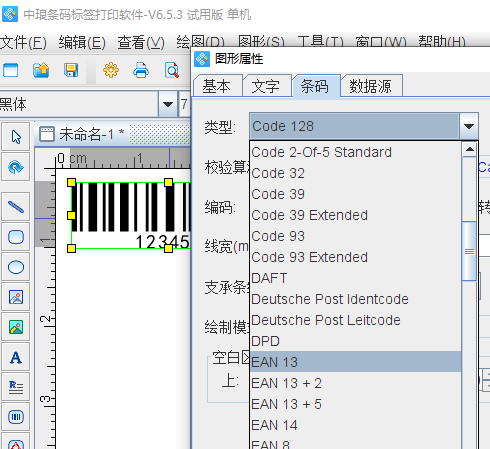The height and width of the screenshot is (449, 490).
Task: Click the top-left yellow resize handle
Action: pyautogui.click(x=71, y=182)
